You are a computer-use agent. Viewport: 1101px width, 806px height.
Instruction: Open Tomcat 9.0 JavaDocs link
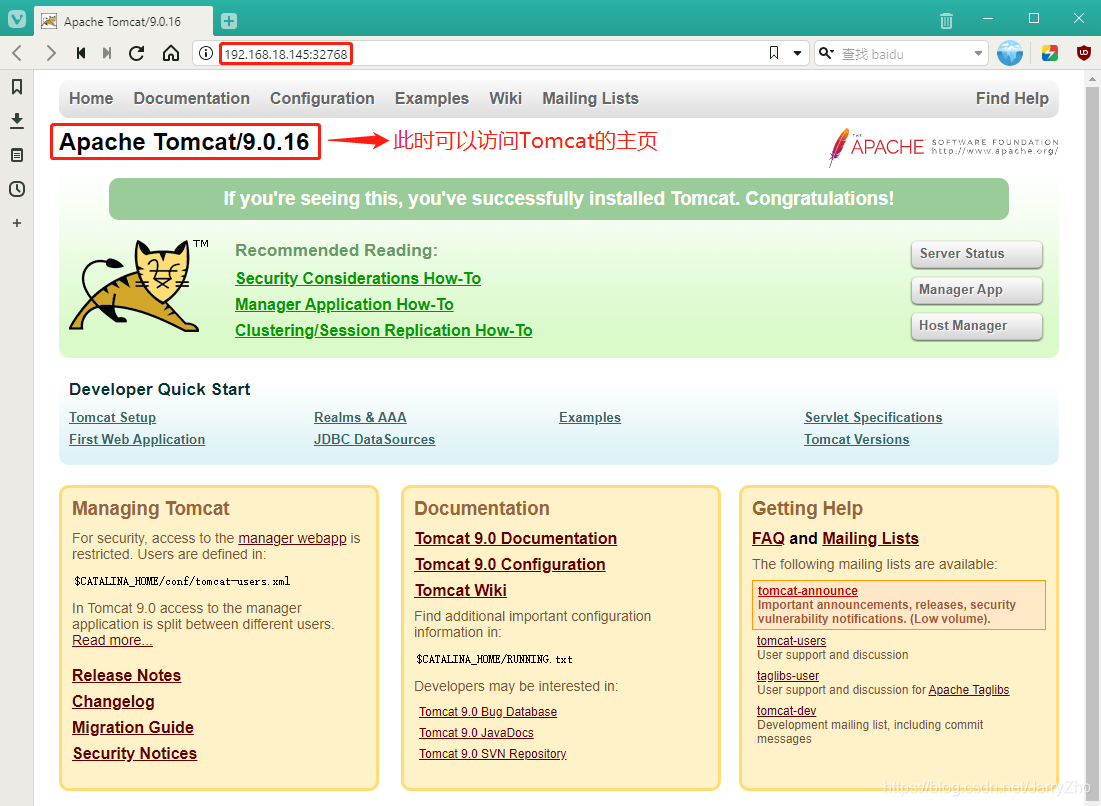point(476,733)
